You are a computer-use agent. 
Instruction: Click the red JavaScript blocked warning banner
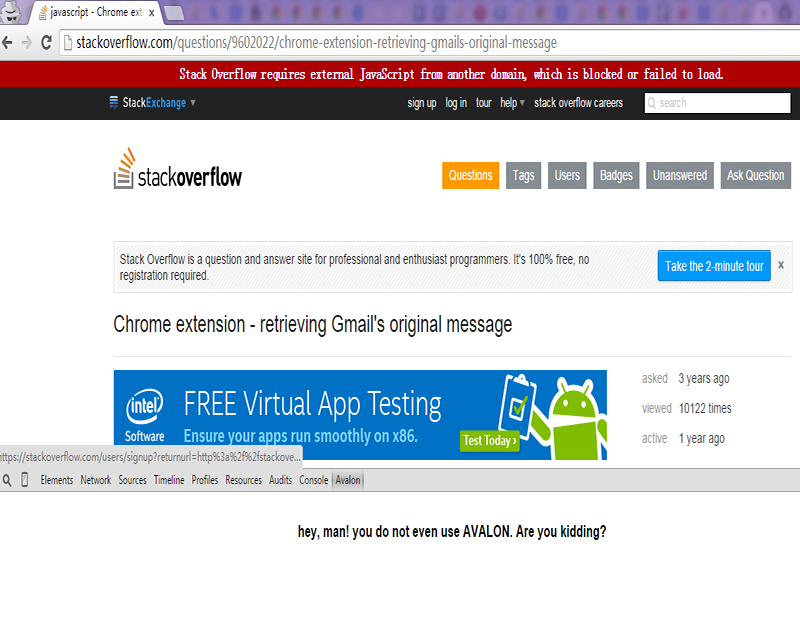click(400, 74)
